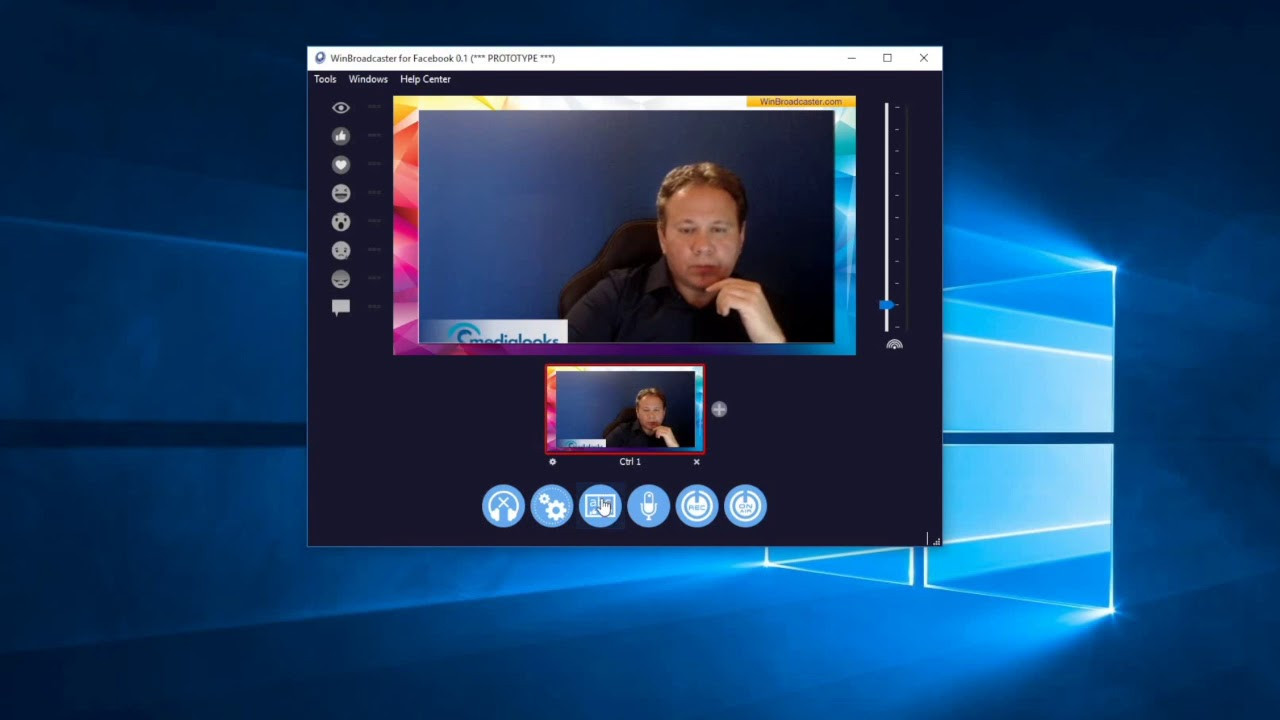Toggle the microphone button
Screen dimensions: 1280x720
[x=648, y=506]
